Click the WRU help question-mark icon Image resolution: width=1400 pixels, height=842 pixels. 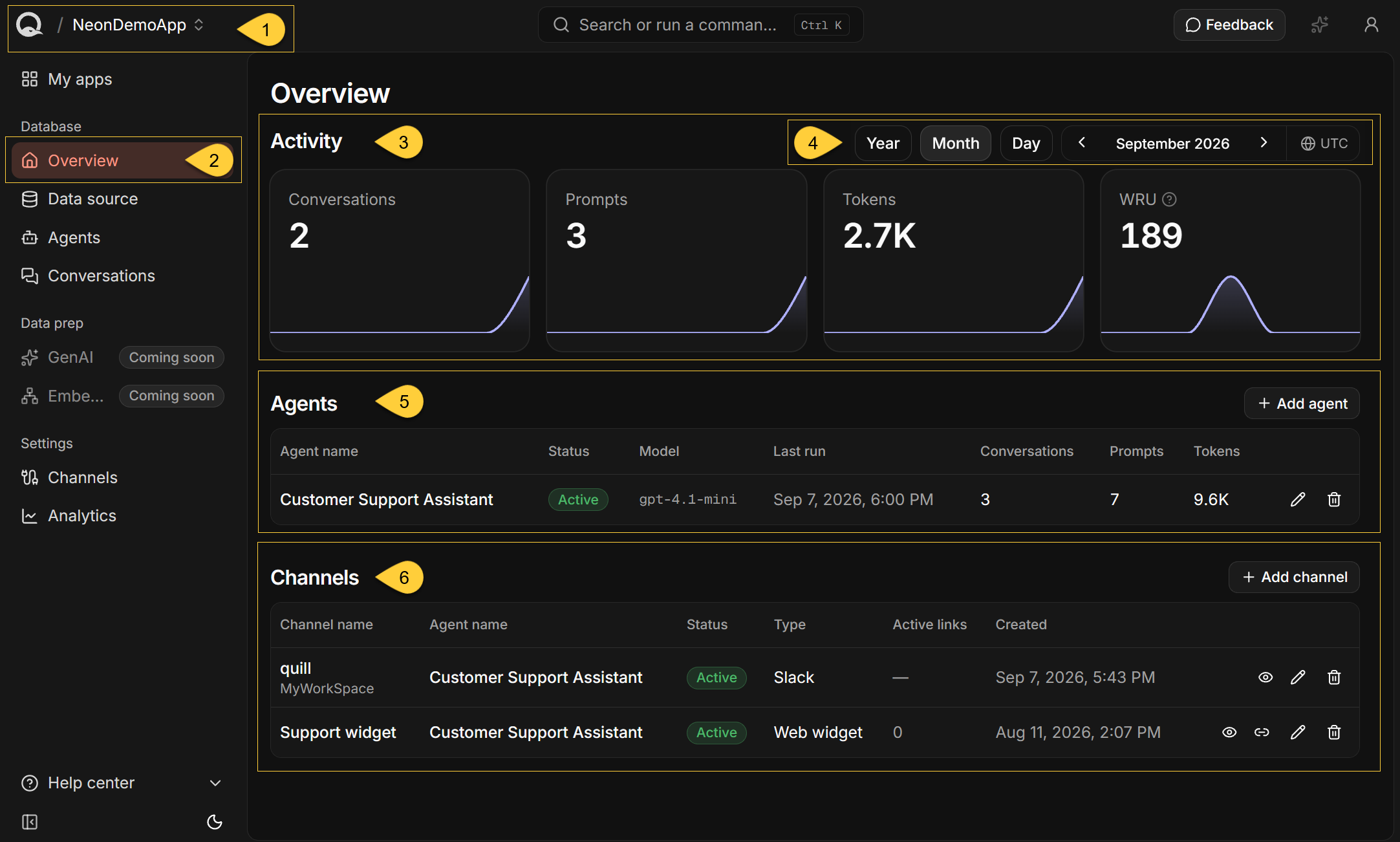[x=1169, y=200]
